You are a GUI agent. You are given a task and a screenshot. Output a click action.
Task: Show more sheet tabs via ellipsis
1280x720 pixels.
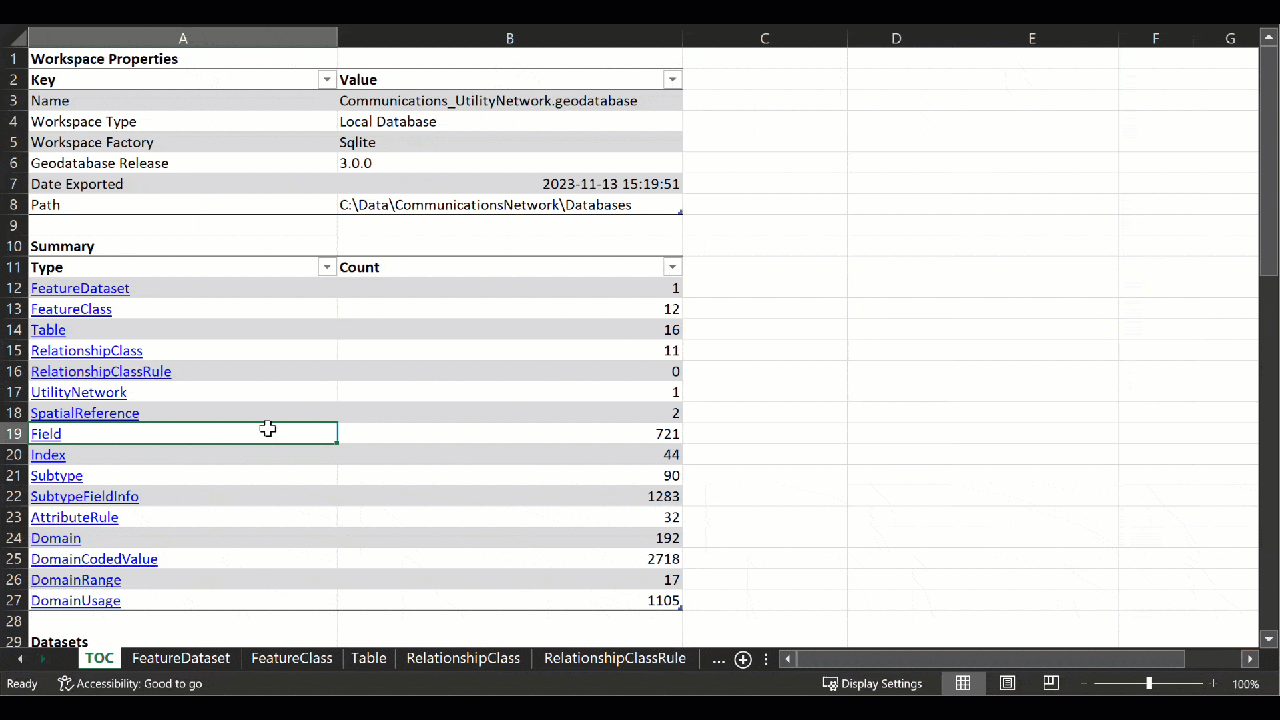tap(718, 659)
